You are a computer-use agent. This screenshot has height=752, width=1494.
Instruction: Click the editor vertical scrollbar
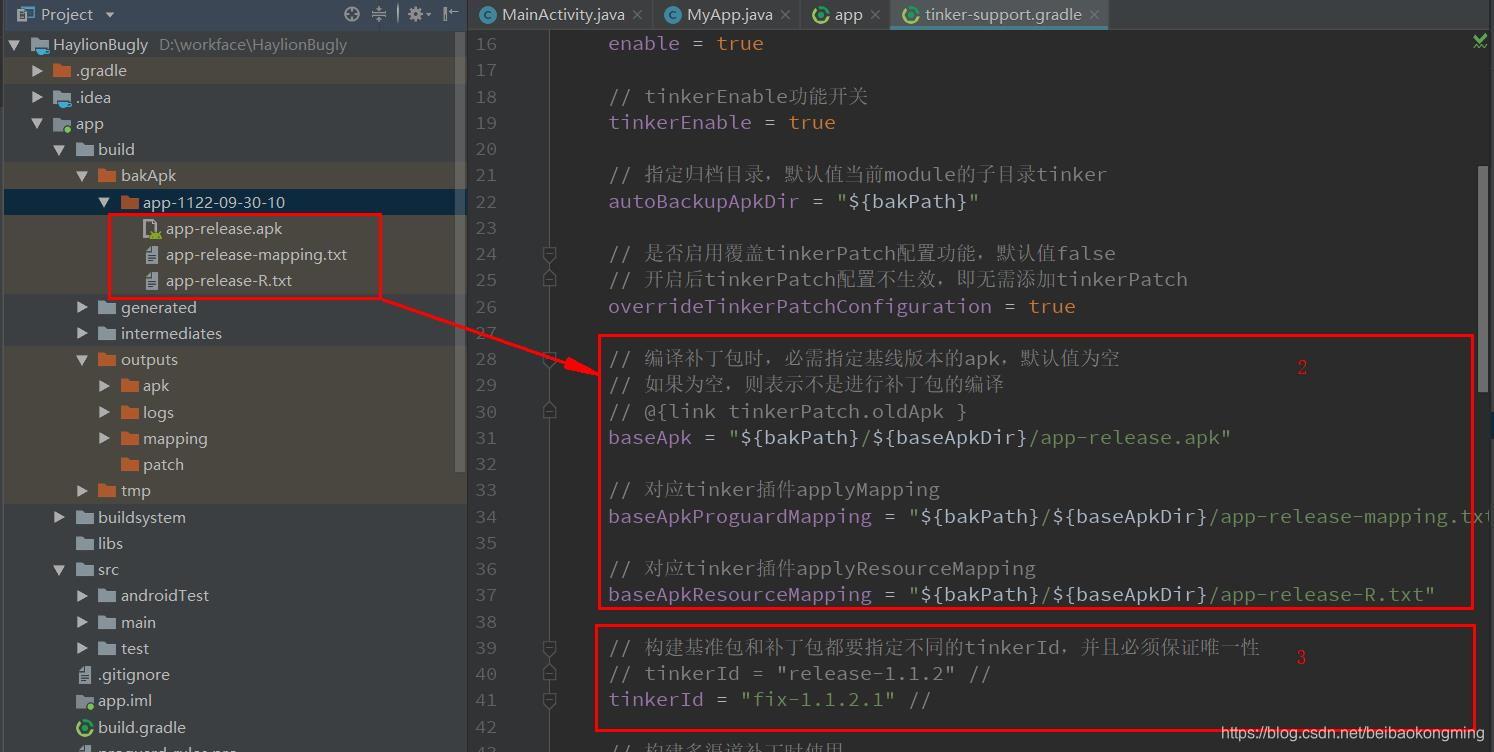tap(1484, 280)
